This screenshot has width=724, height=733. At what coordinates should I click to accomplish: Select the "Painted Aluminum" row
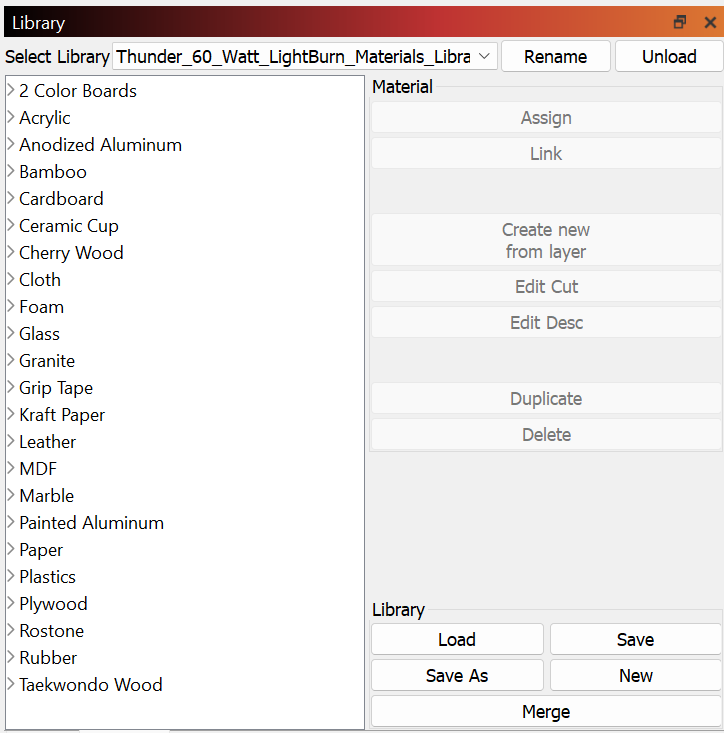91,523
